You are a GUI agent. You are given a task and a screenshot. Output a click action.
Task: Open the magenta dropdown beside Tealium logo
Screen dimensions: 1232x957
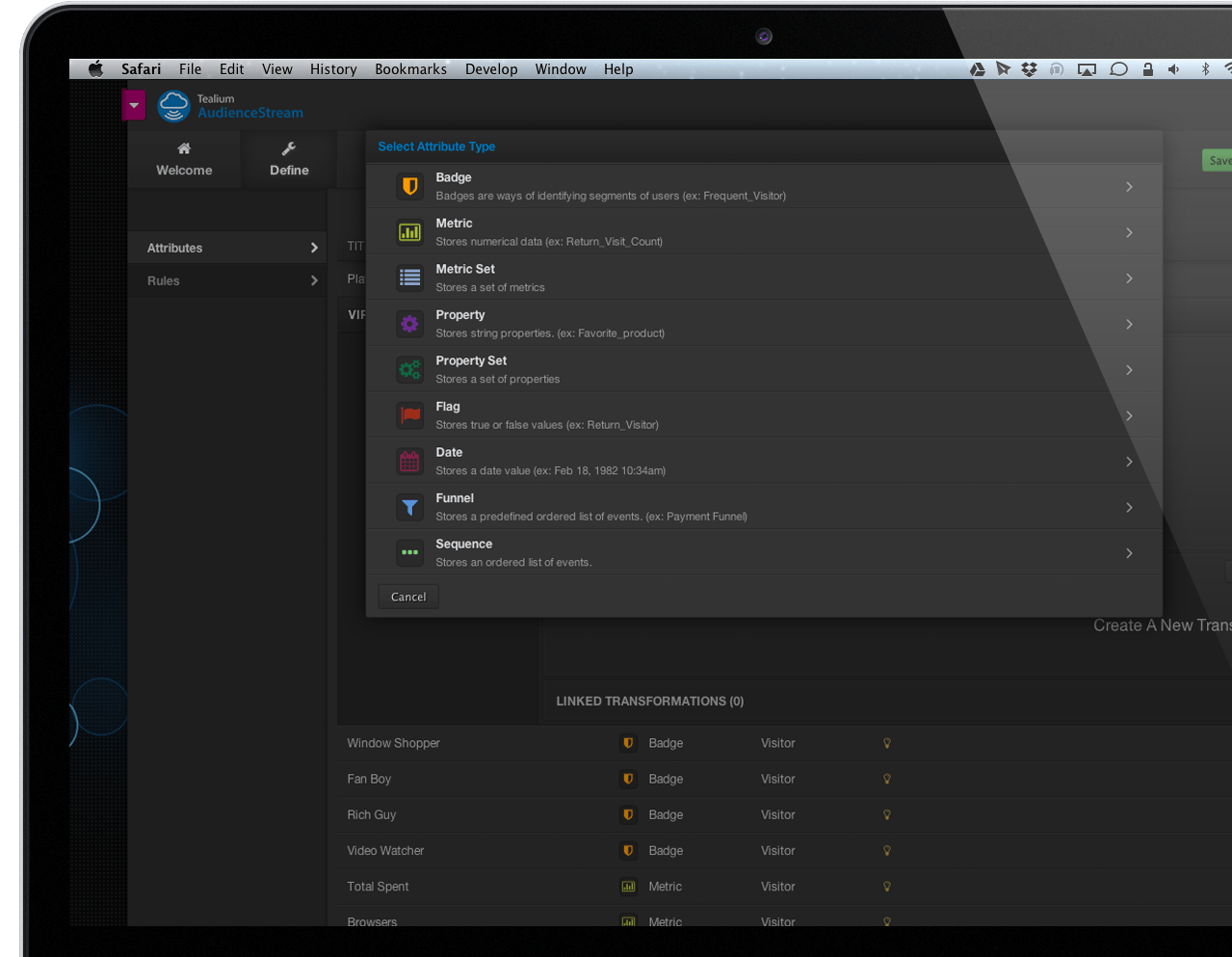point(134,105)
